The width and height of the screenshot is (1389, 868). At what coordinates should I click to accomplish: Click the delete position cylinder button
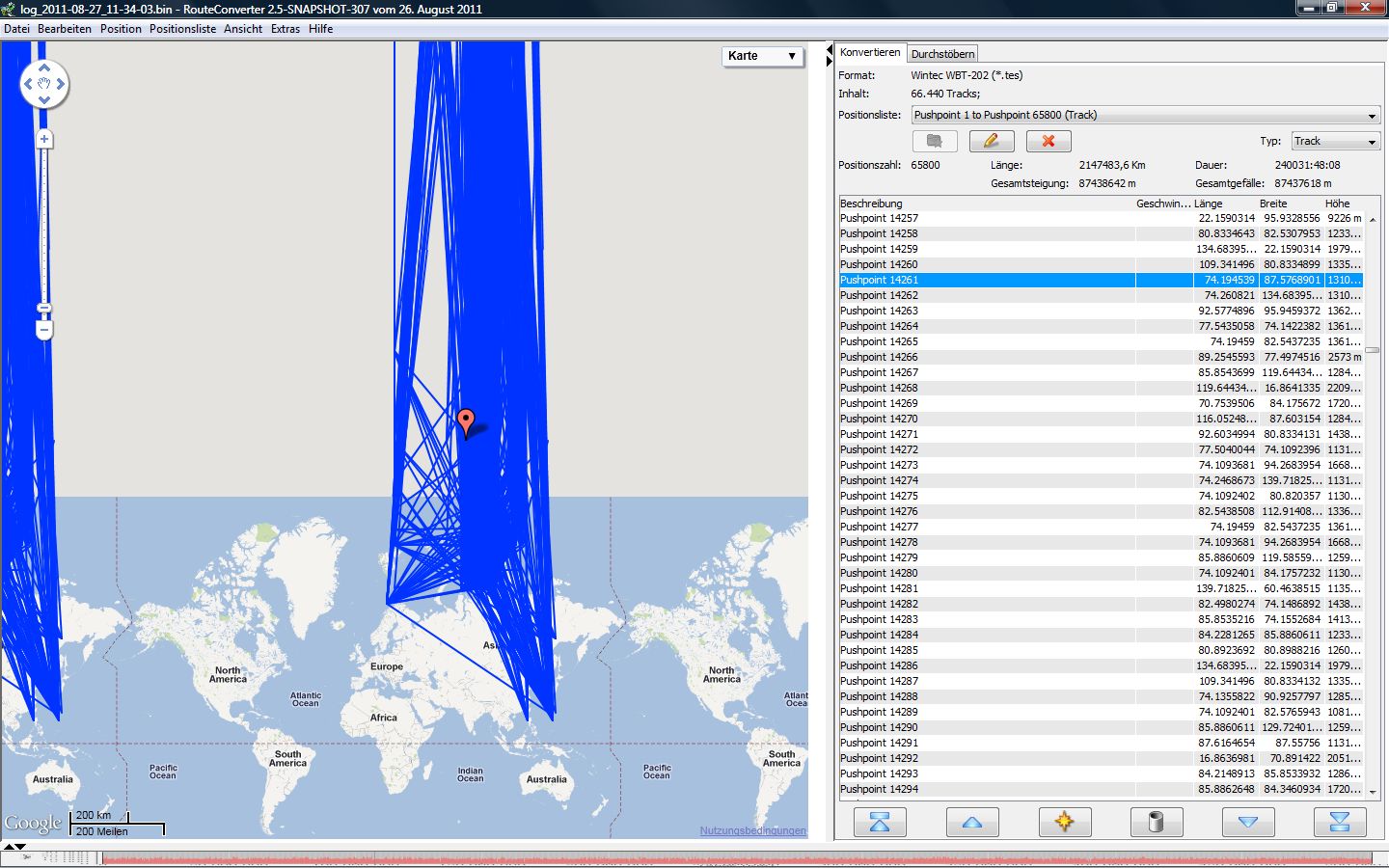pos(1156,822)
